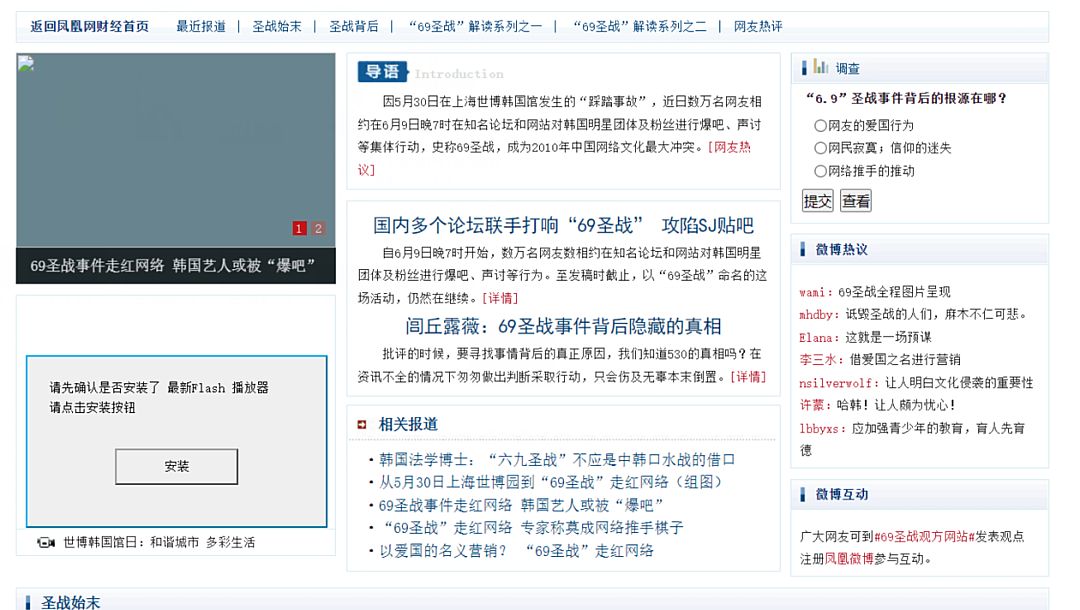The height and width of the screenshot is (610, 1080).
Task: Select the 网友的爱国行为 radio option
Action: tap(820, 125)
